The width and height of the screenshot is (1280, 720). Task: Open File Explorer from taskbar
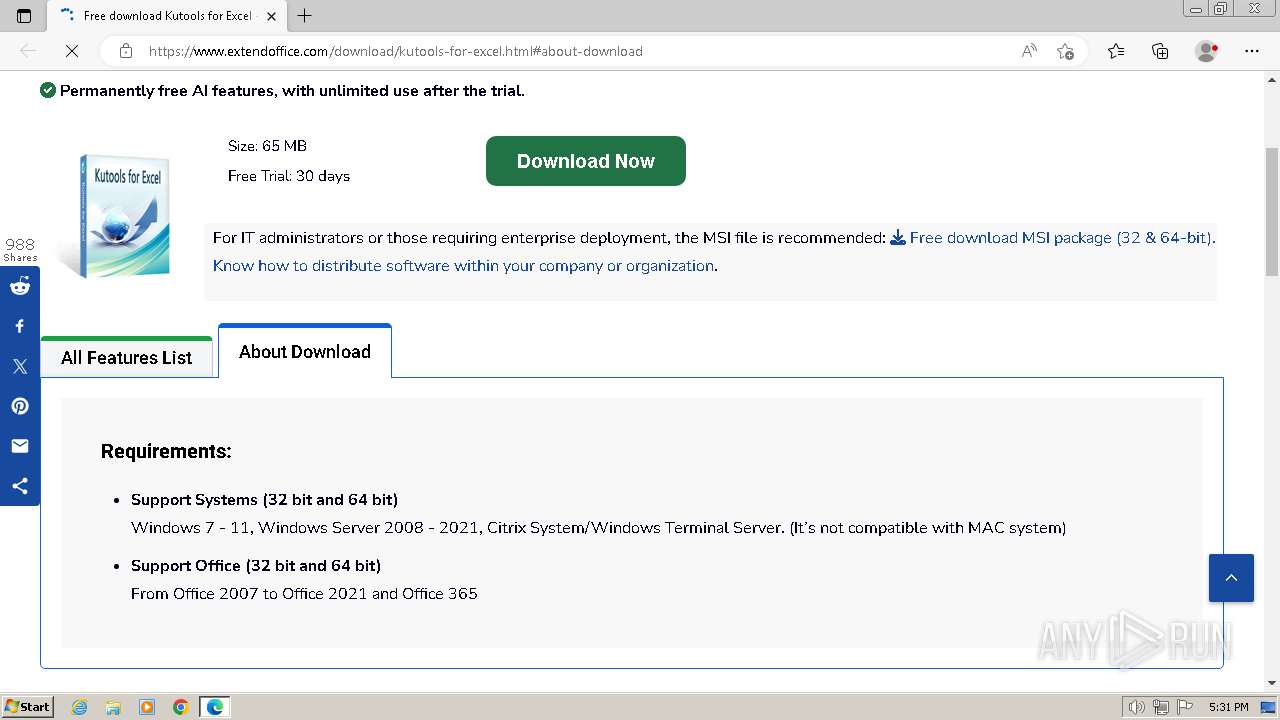[113, 707]
